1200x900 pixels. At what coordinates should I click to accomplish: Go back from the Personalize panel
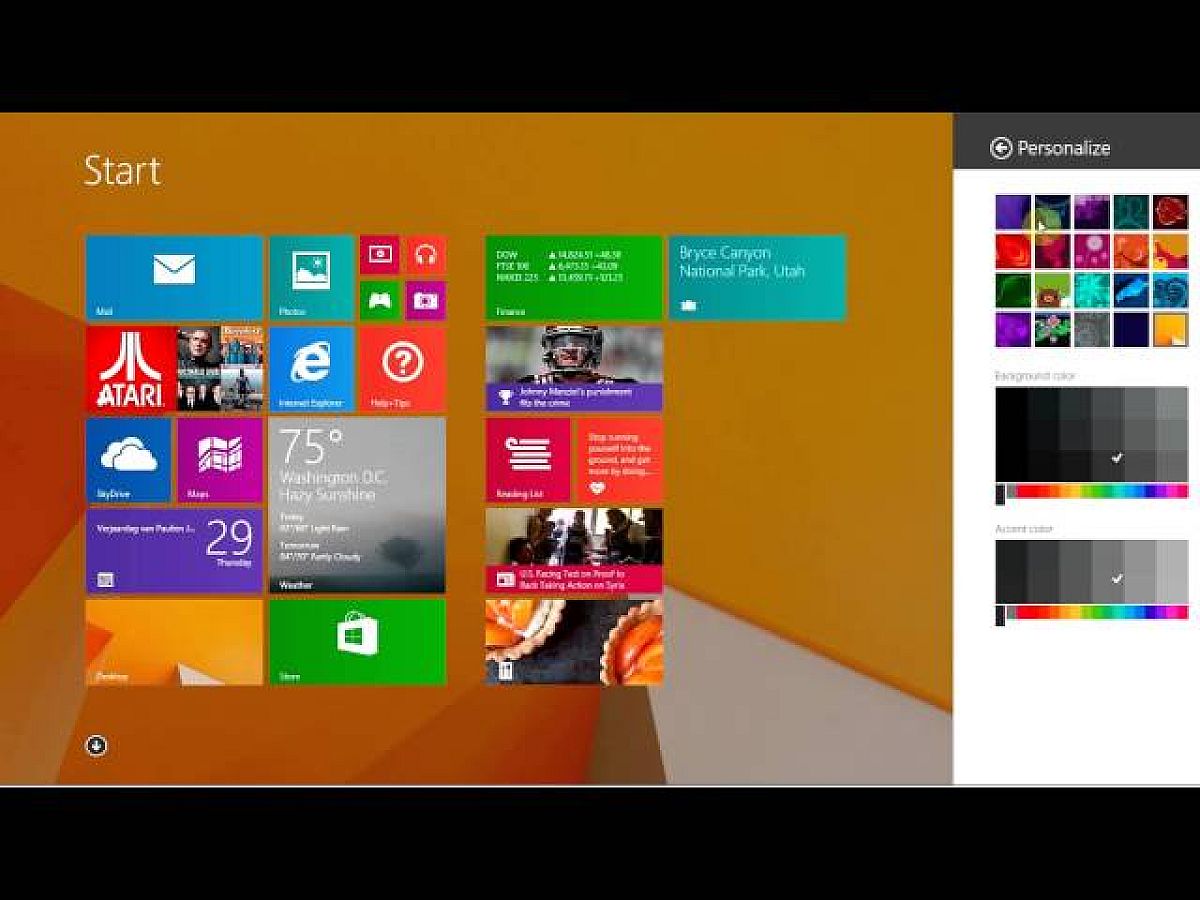(x=1001, y=148)
